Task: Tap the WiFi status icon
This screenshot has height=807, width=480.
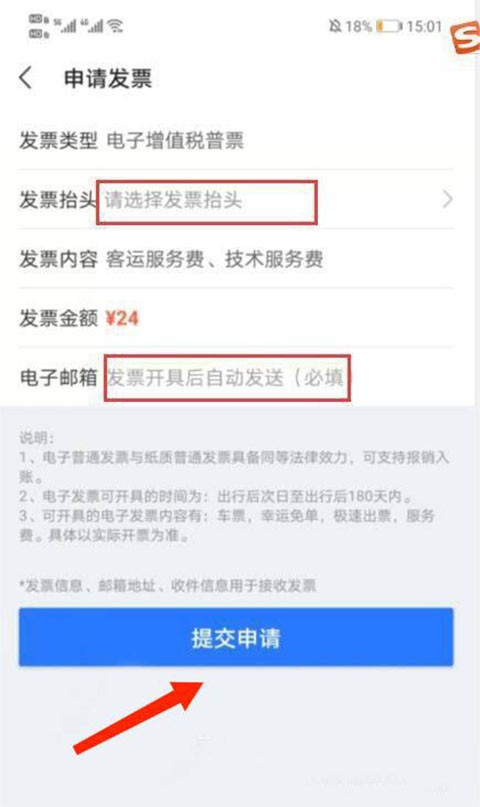Action: tap(115, 25)
